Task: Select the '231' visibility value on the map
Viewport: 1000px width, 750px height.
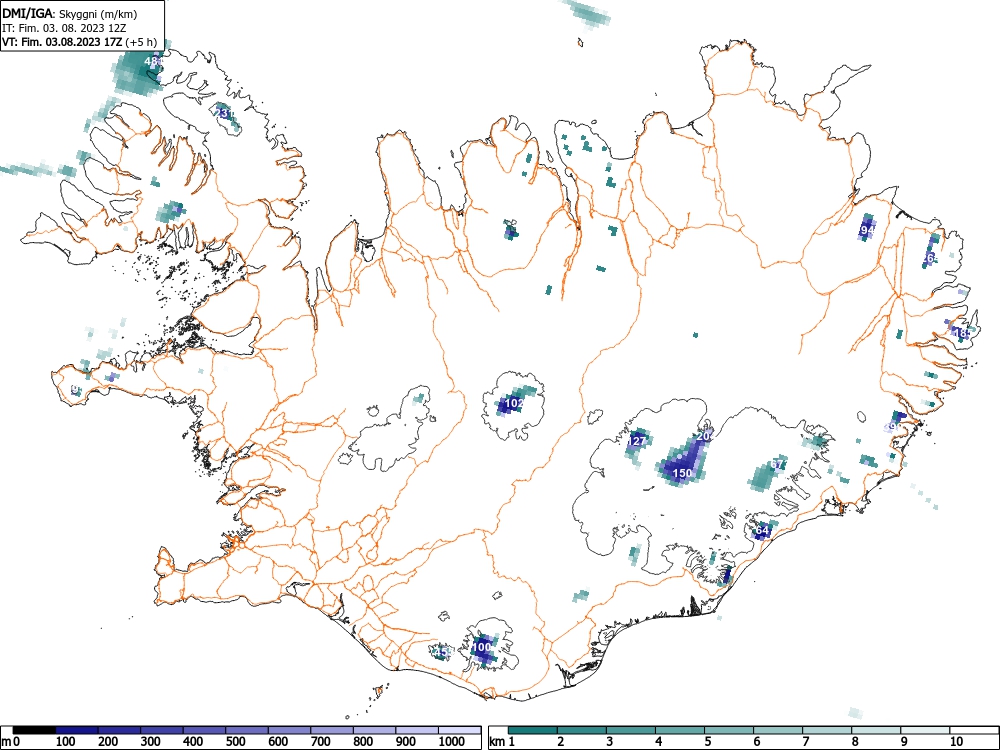Action: coord(224,113)
